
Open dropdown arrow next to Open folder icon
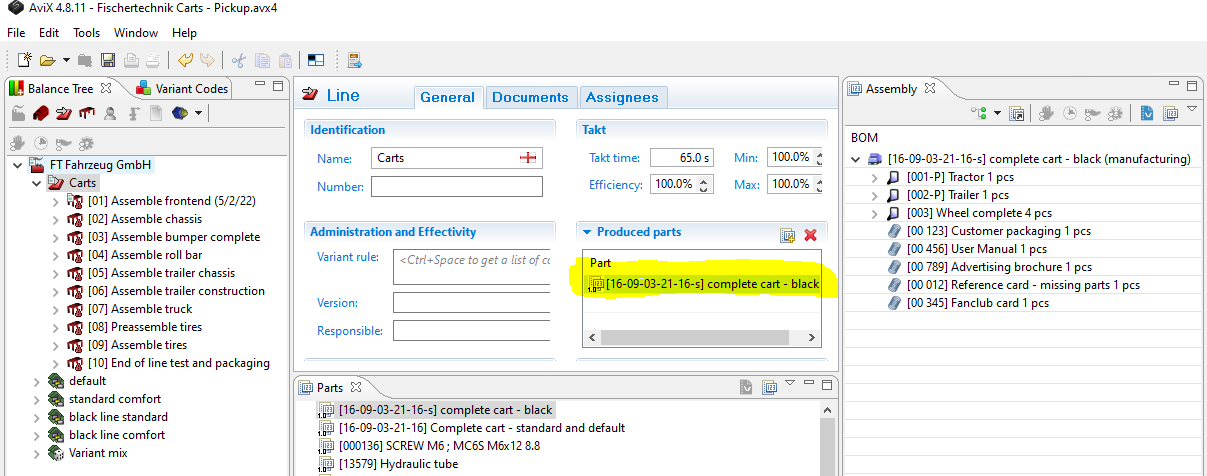pos(66,60)
